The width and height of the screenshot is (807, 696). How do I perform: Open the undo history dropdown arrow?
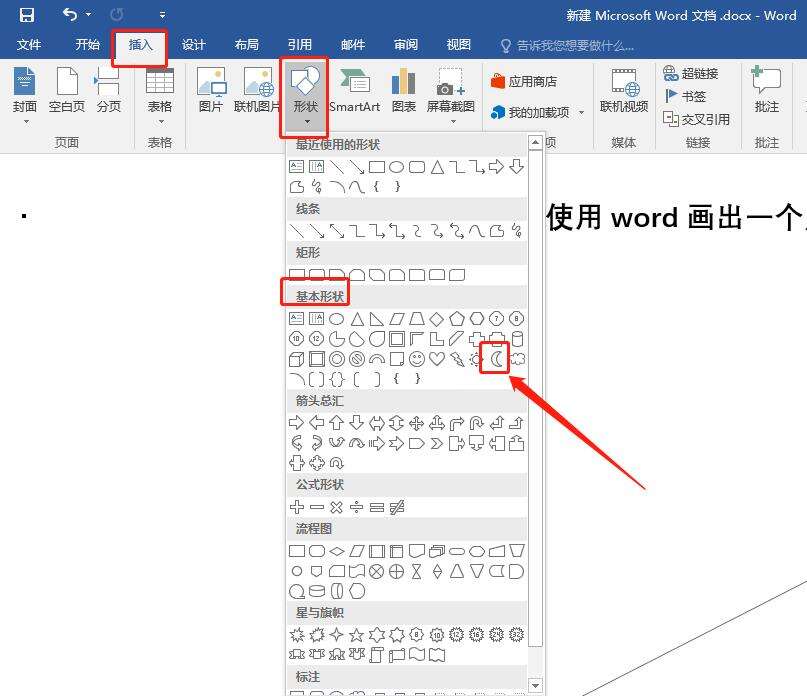point(89,14)
